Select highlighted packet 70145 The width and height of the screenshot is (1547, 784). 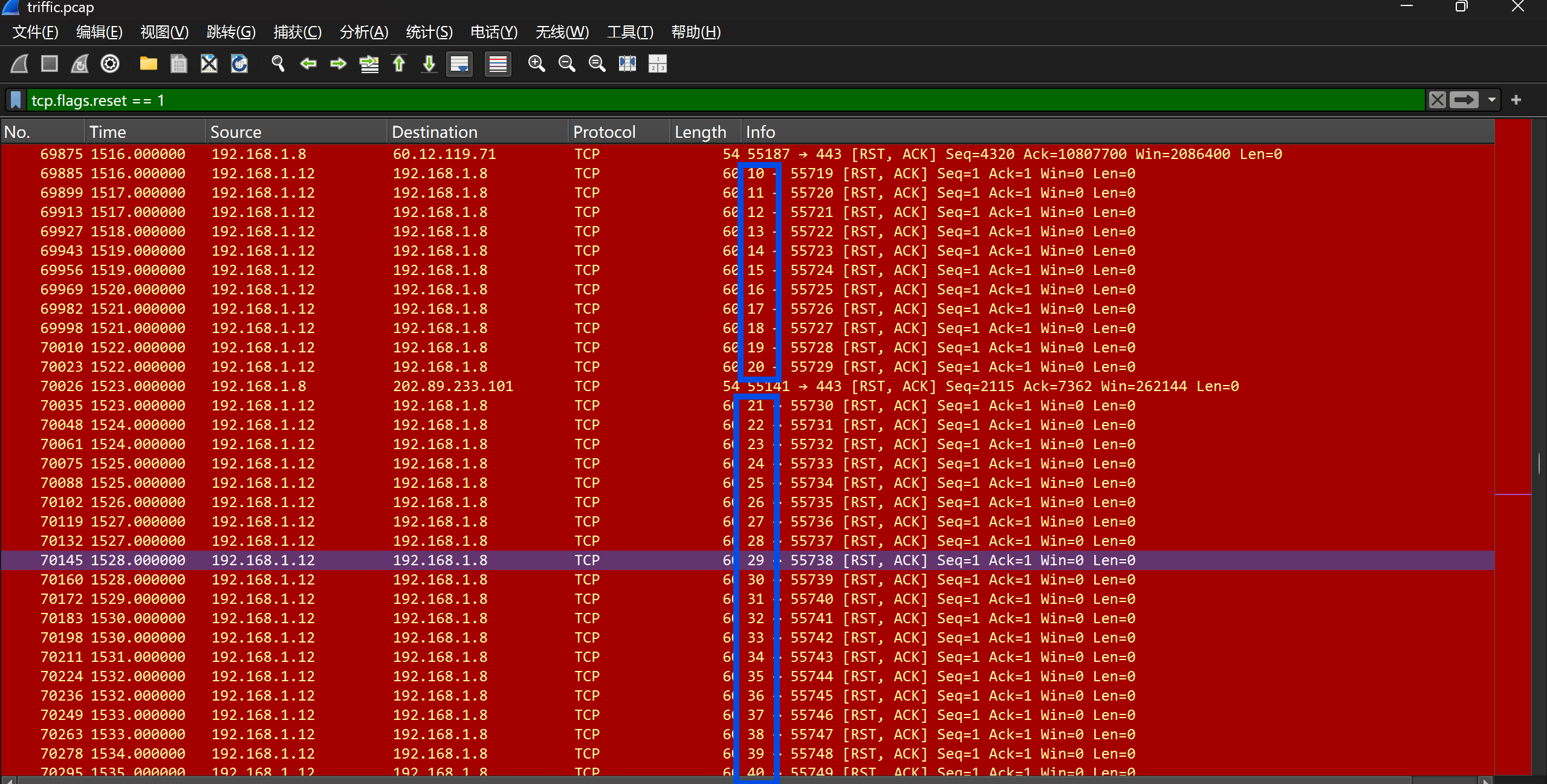click(748, 560)
